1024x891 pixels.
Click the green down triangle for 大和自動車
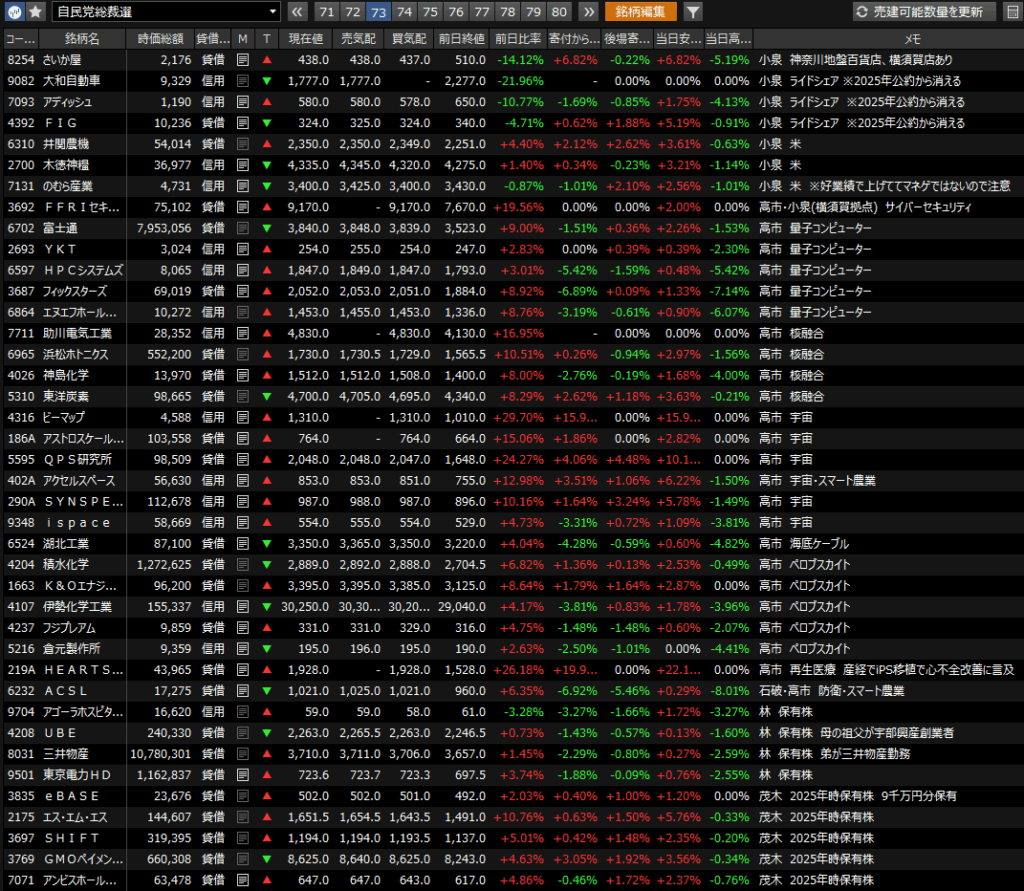[x=267, y=81]
